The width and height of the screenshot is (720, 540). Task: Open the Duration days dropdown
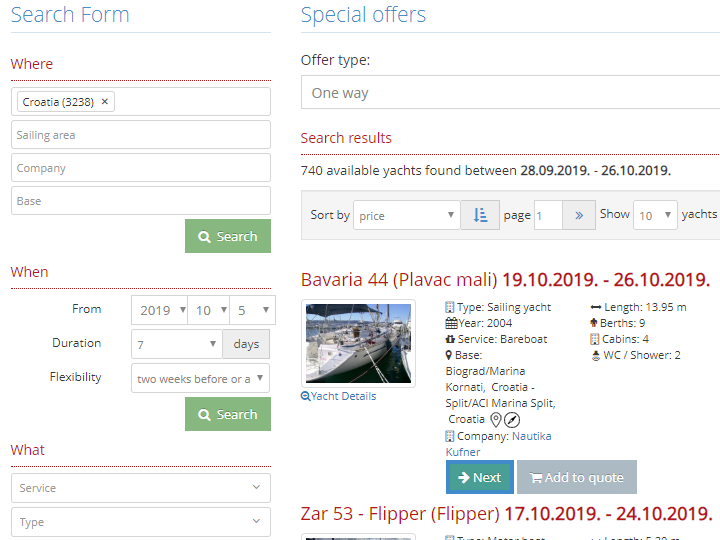176,344
